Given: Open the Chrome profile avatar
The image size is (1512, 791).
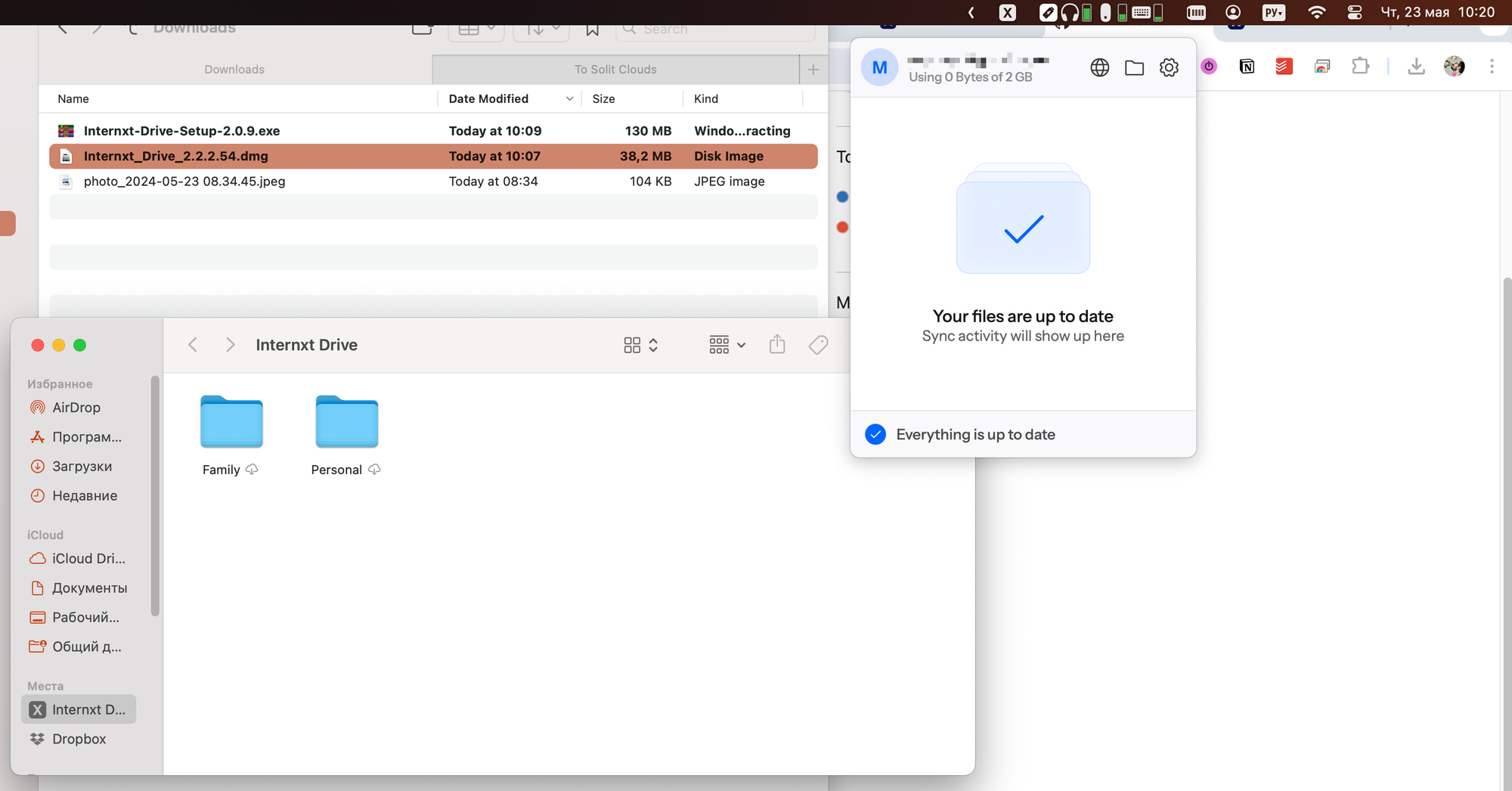Looking at the screenshot, I should tap(1454, 67).
